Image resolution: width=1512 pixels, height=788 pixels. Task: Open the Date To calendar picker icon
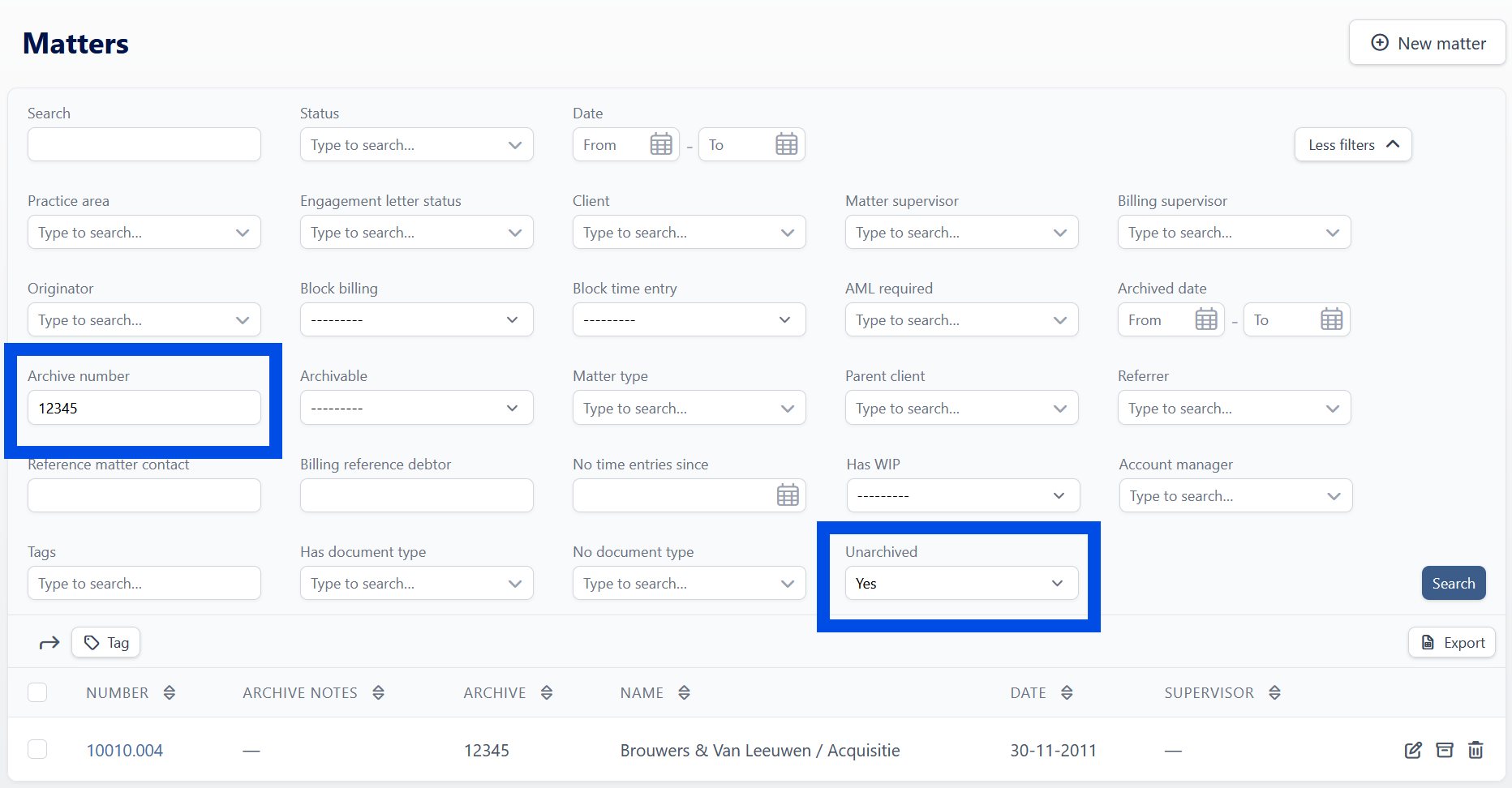[786, 144]
